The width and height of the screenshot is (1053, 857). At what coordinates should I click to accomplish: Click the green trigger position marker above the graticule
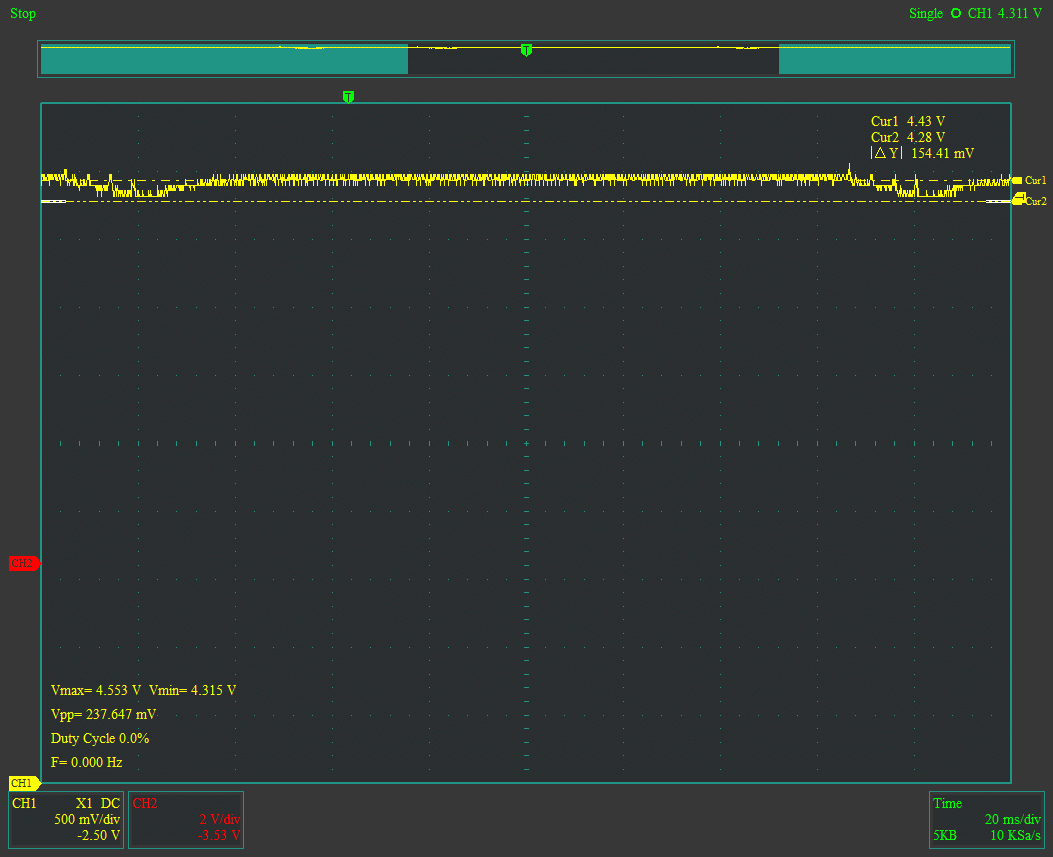pos(348,97)
